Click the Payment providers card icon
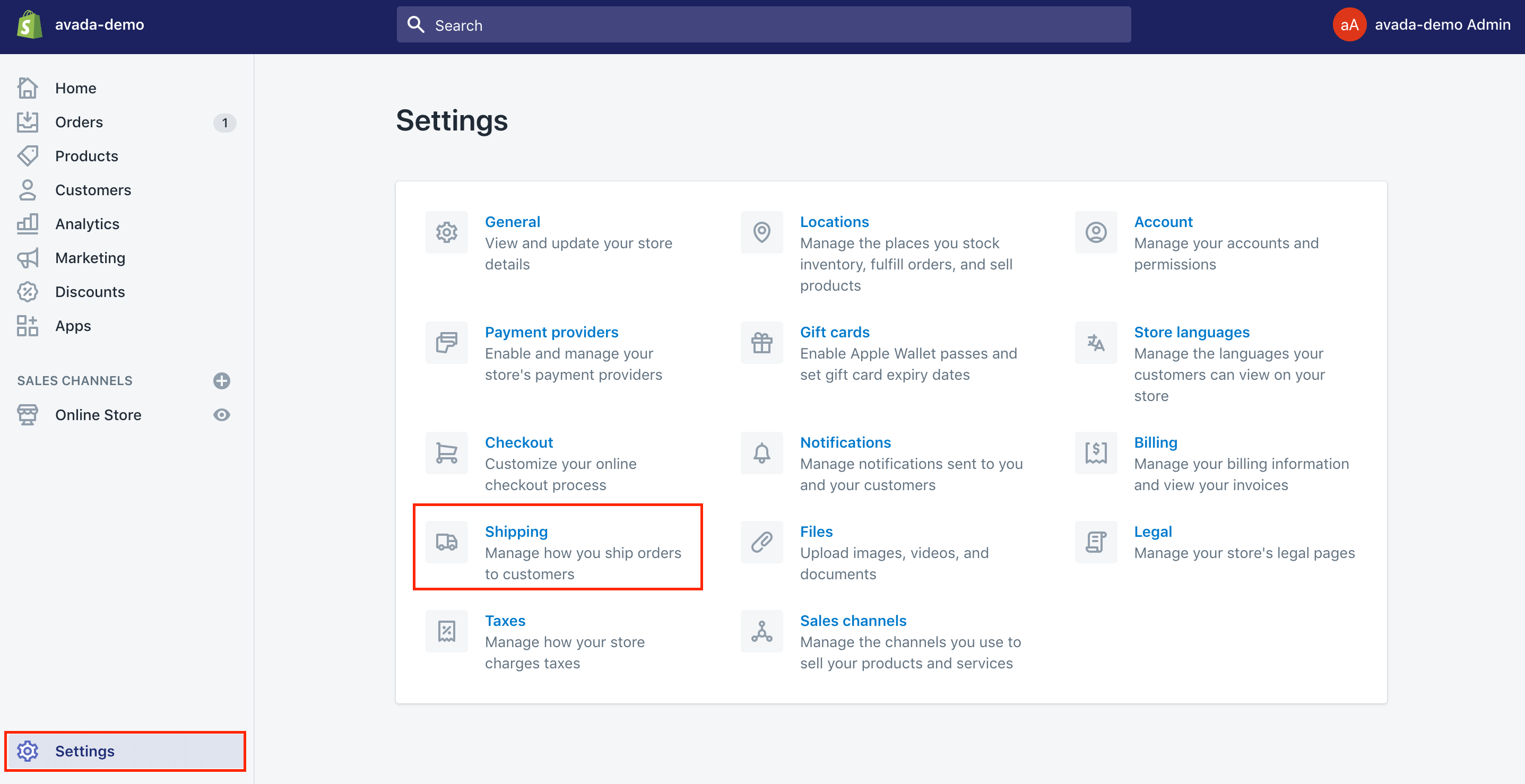This screenshot has width=1525, height=784. 447,342
